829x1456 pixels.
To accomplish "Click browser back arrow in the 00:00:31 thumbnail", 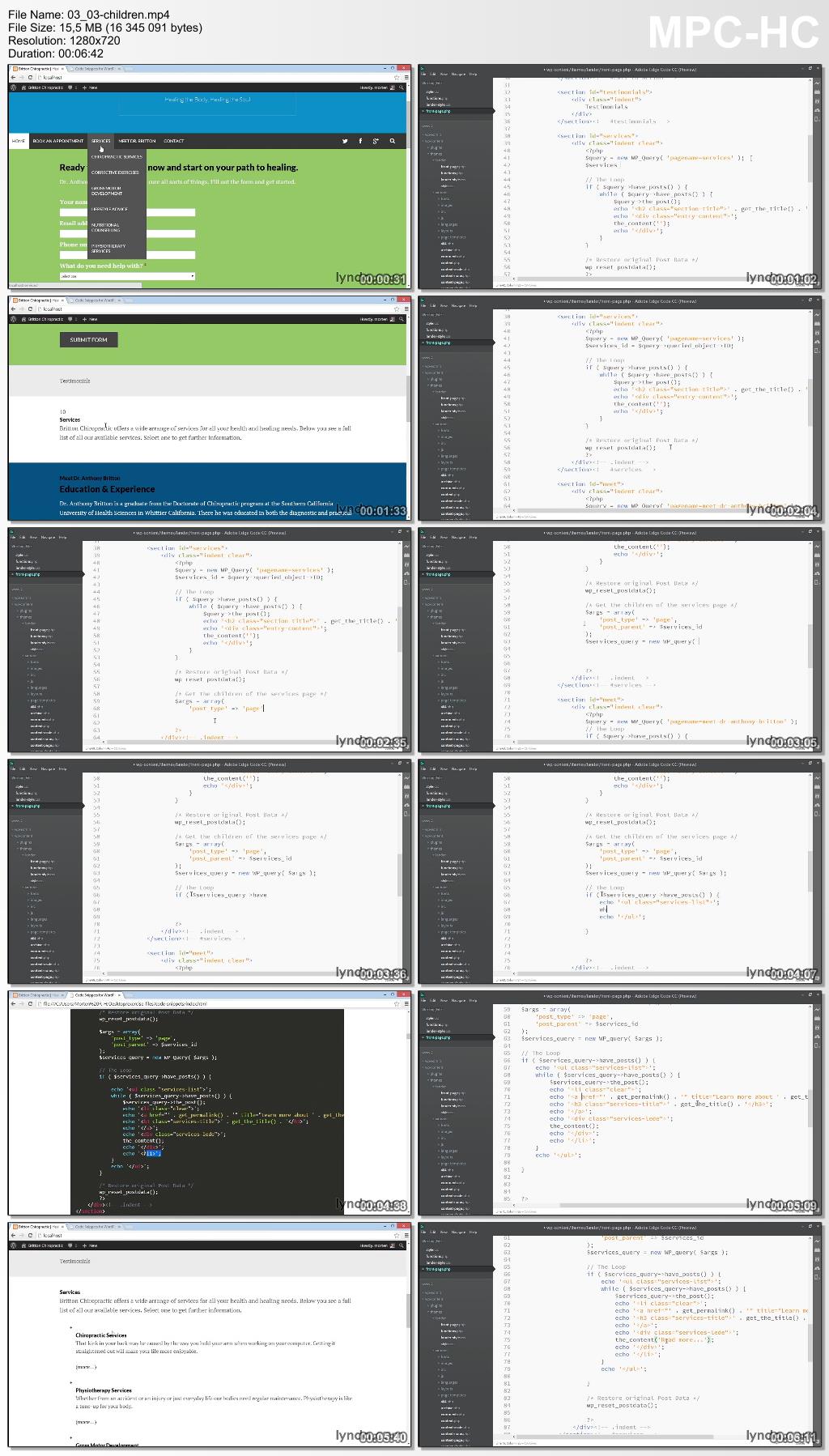I will (x=14, y=77).
